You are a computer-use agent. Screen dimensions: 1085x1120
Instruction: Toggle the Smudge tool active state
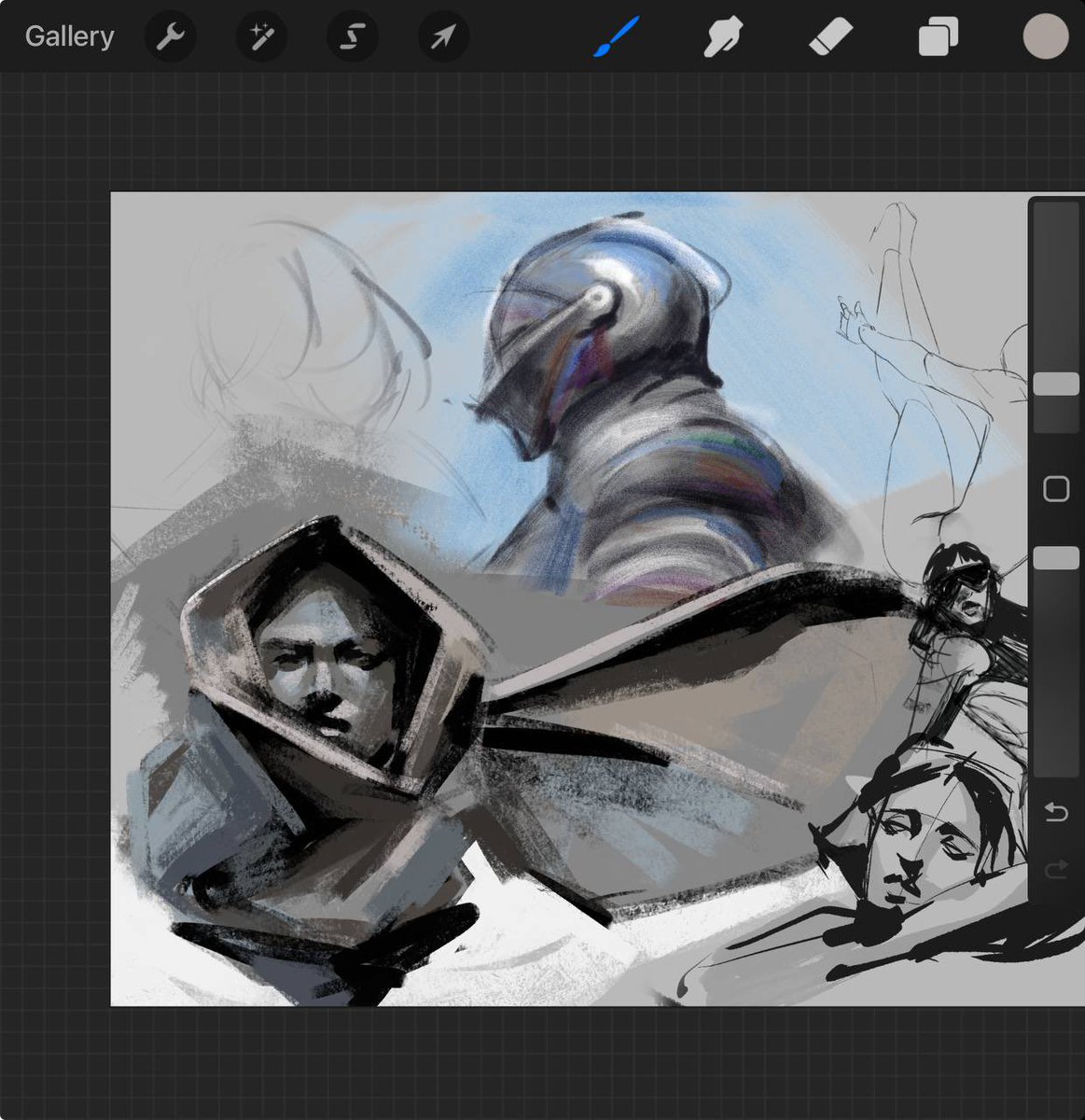tap(720, 36)
